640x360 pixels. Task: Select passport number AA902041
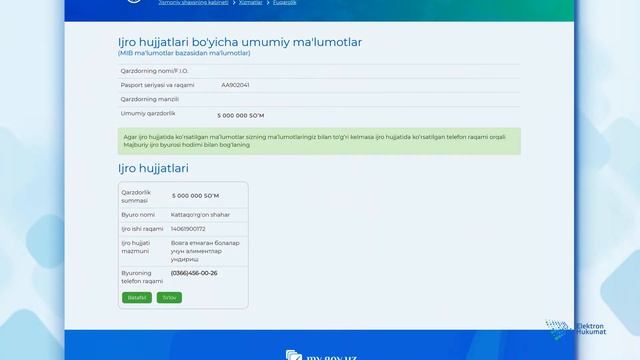235,85
